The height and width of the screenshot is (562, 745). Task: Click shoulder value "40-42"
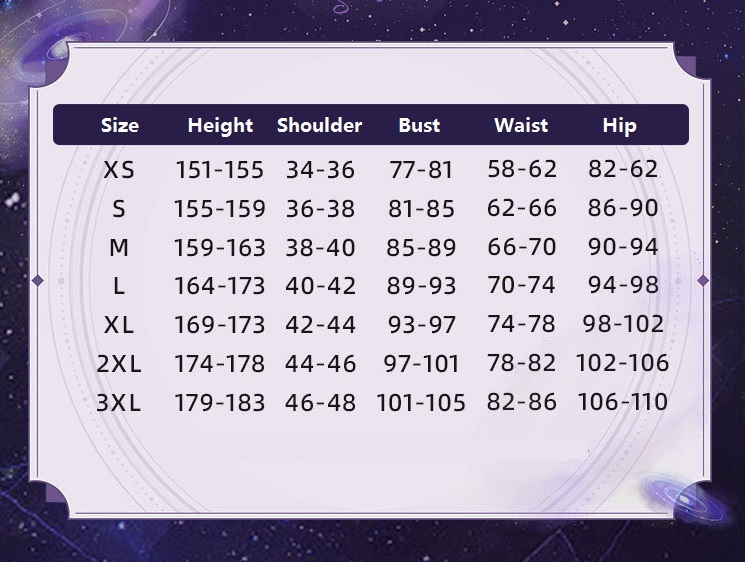[x=320, y=286]
